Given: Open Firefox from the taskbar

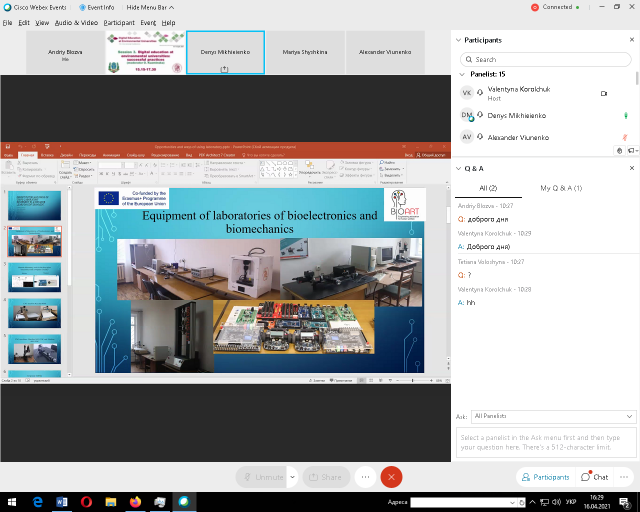Looking at the screenshot, I should point(135,501).
